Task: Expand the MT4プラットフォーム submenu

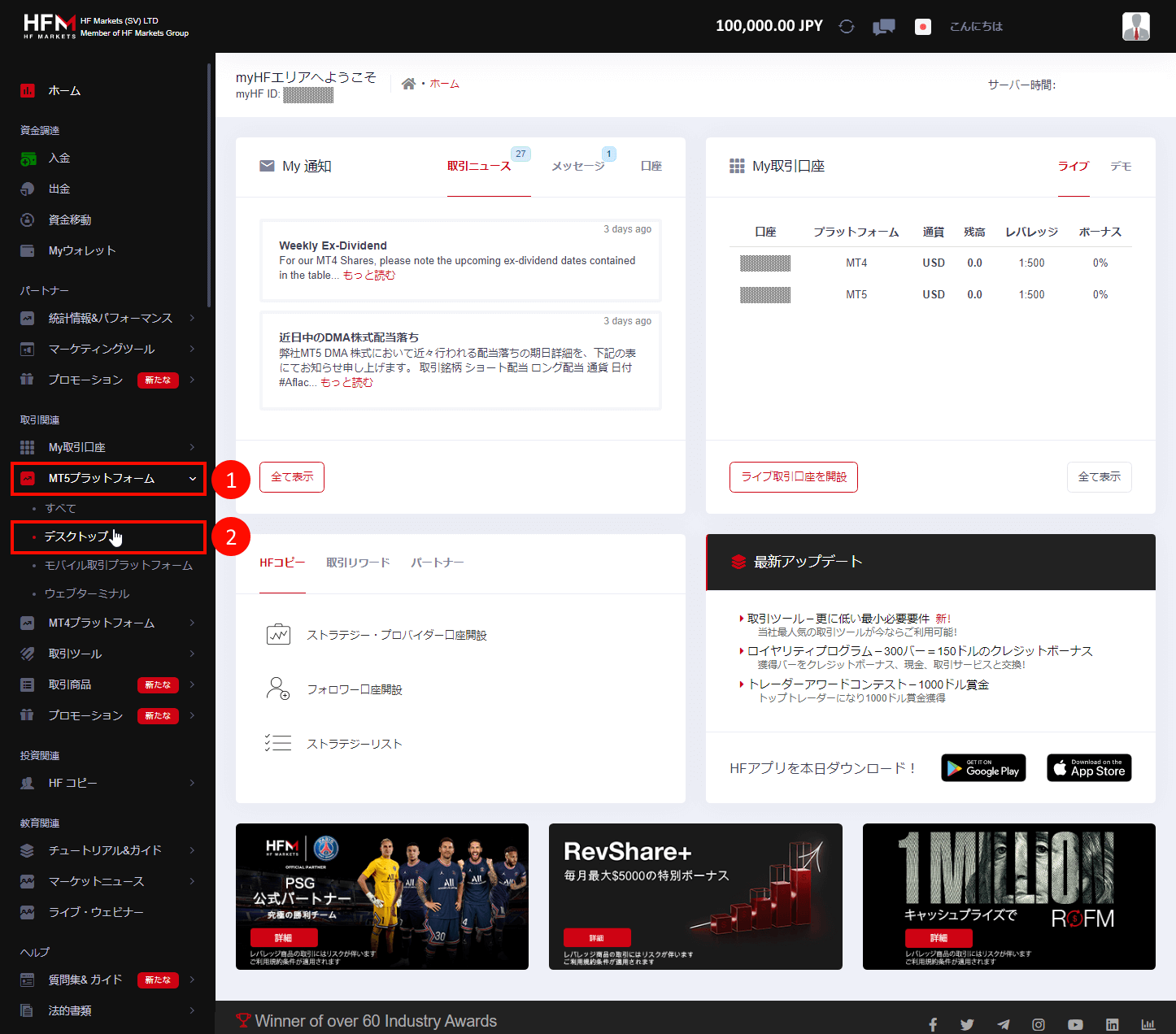Action: (x=101, y=623)
